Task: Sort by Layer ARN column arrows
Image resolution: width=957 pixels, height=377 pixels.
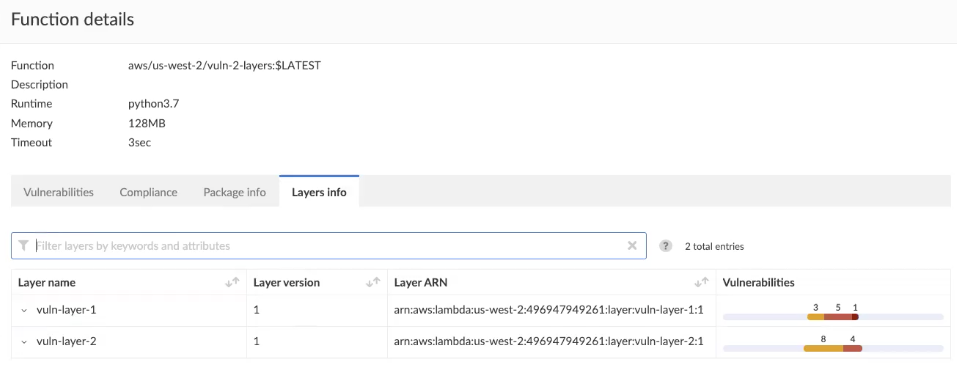Action: click(x=702, y=282)
